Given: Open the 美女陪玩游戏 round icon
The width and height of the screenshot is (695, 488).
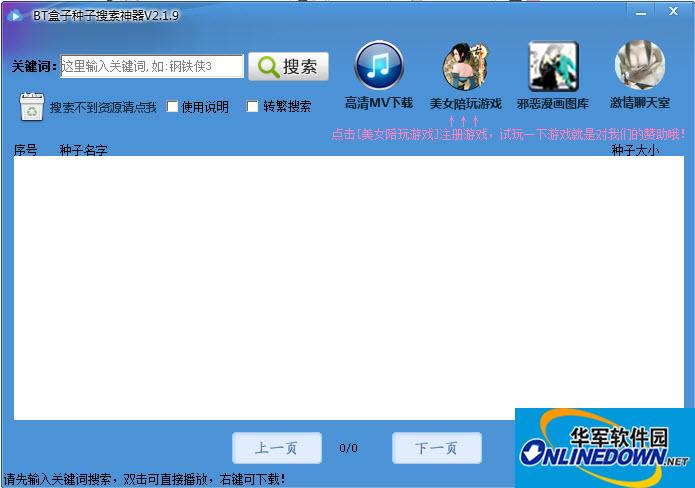Looking at the screenshot, I should click(x=465, y=66).
